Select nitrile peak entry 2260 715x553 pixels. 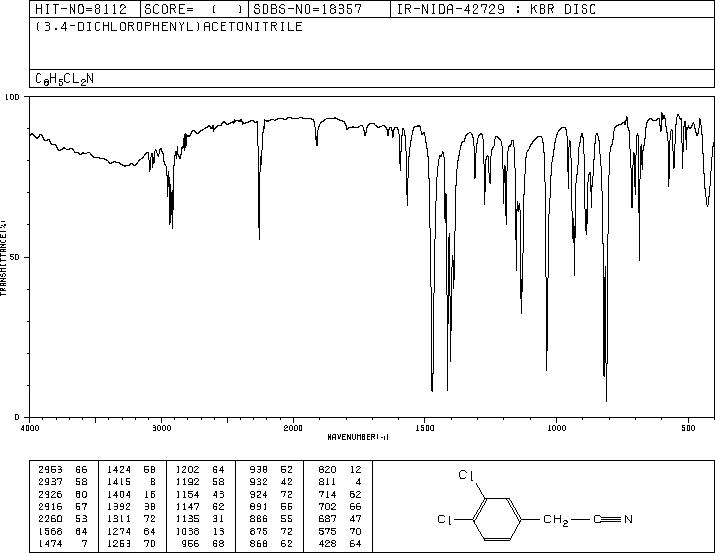pos(62,519)
